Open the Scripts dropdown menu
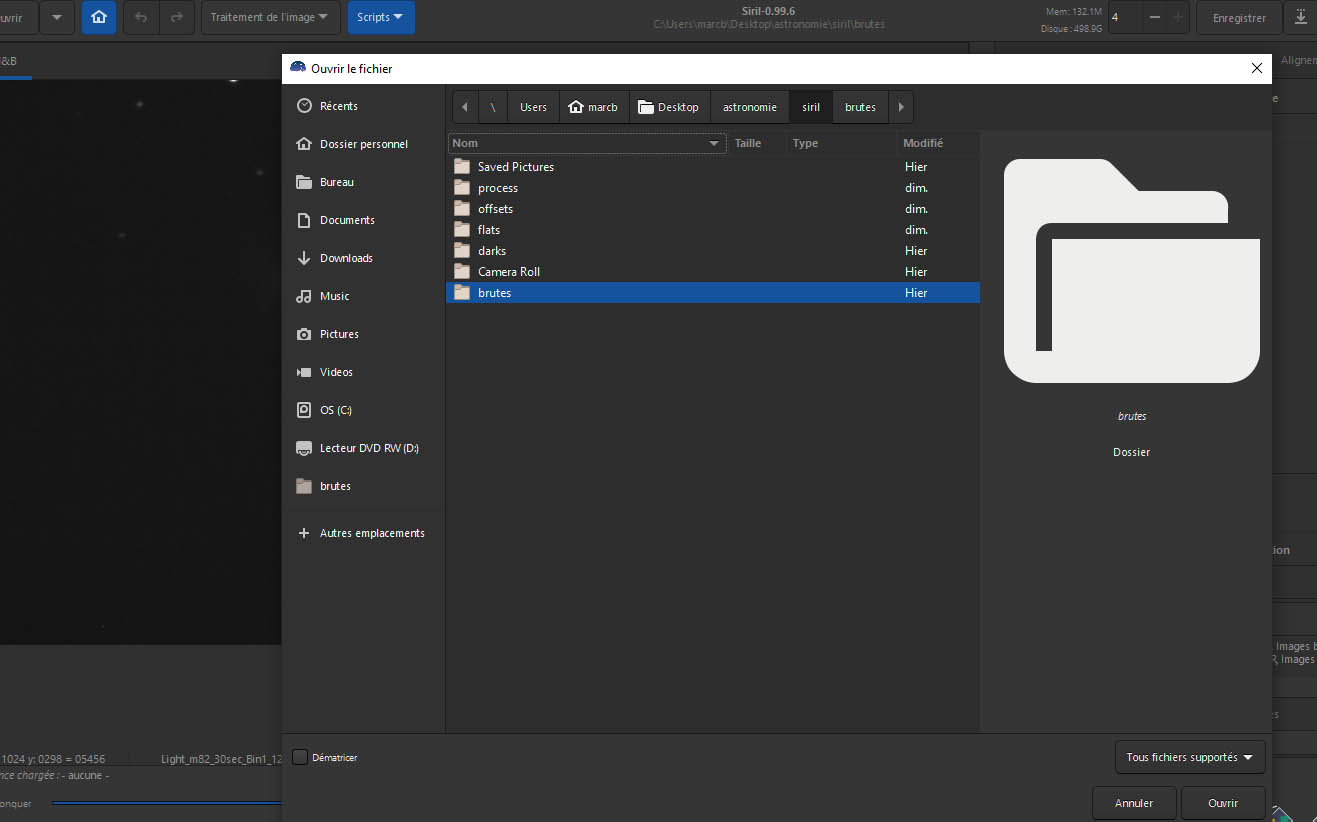This screenshot has width=1317, height=822. (x=380, y=17)
